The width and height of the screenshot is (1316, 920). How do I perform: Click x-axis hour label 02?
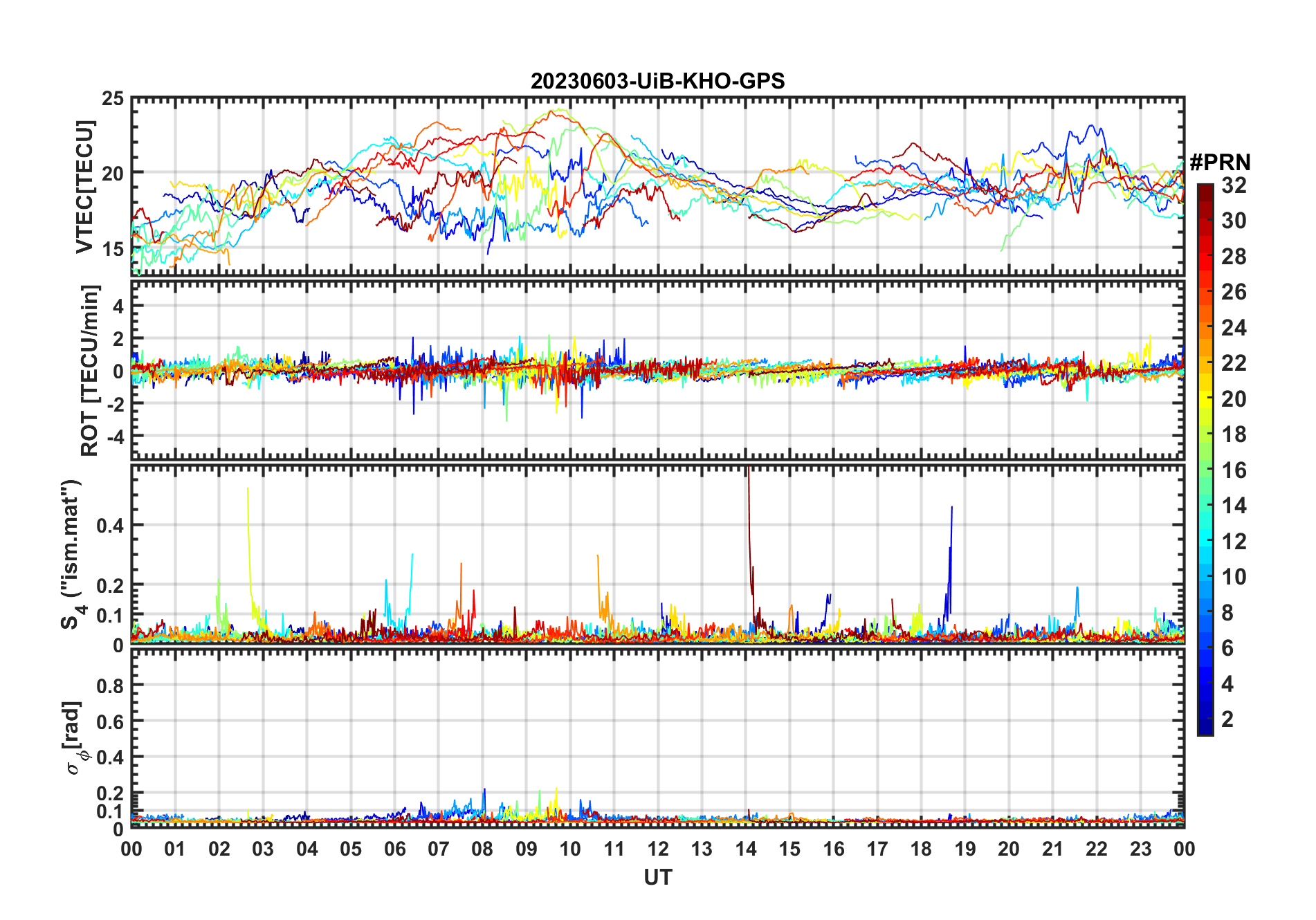(219, 849)
